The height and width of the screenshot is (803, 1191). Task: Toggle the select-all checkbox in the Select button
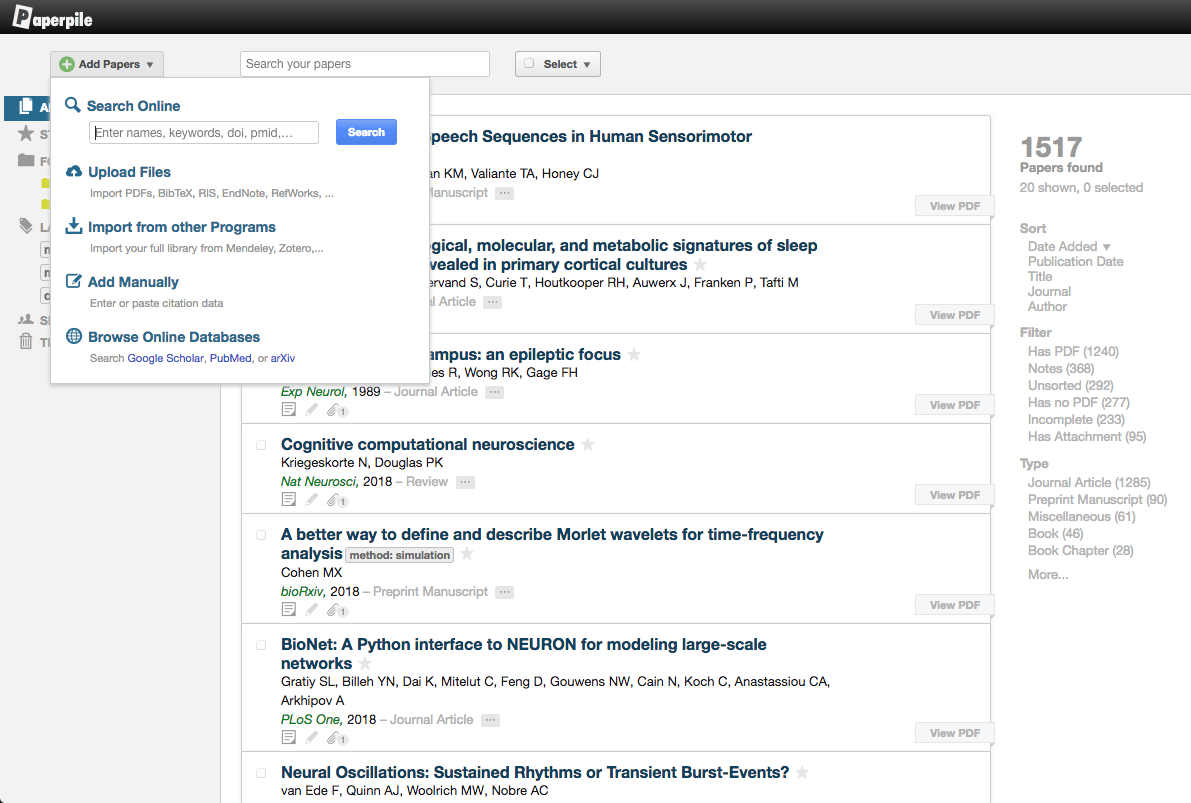(529, 64)
